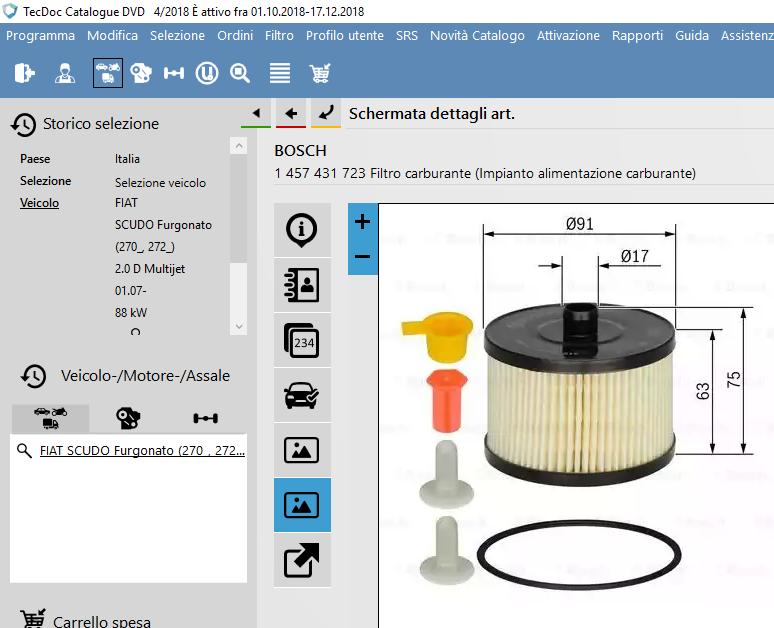Click the back arrow navigation button
774x628 pixels.
pos(291,114)
